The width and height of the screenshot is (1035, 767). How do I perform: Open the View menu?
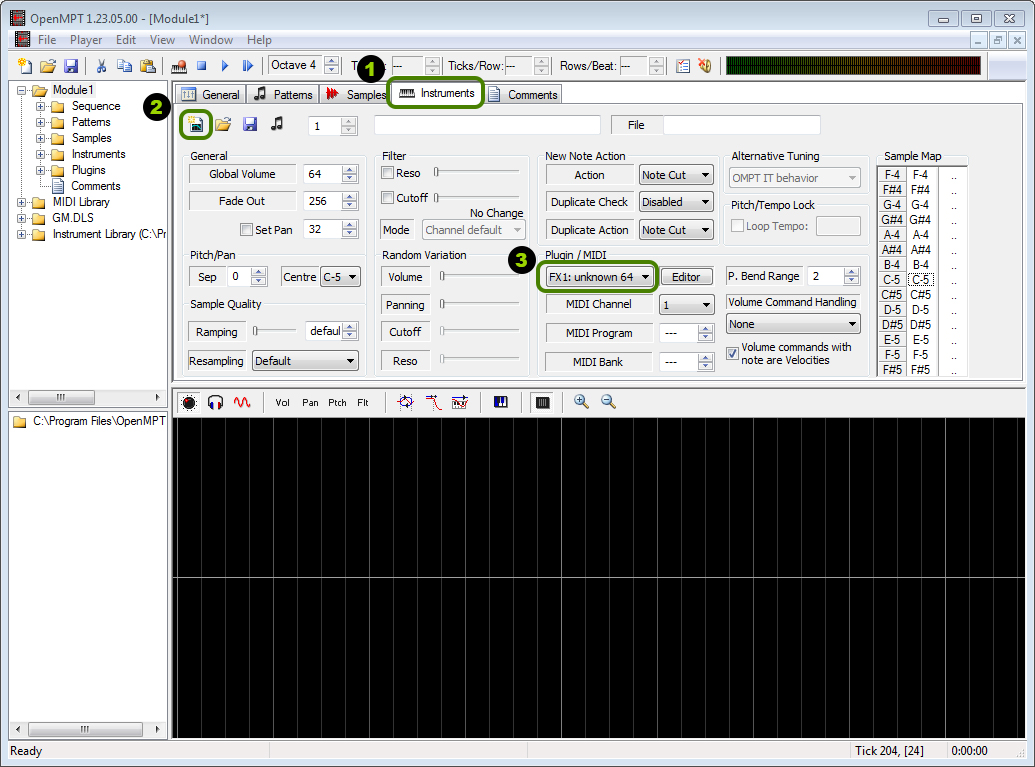(x=162, y=40)
